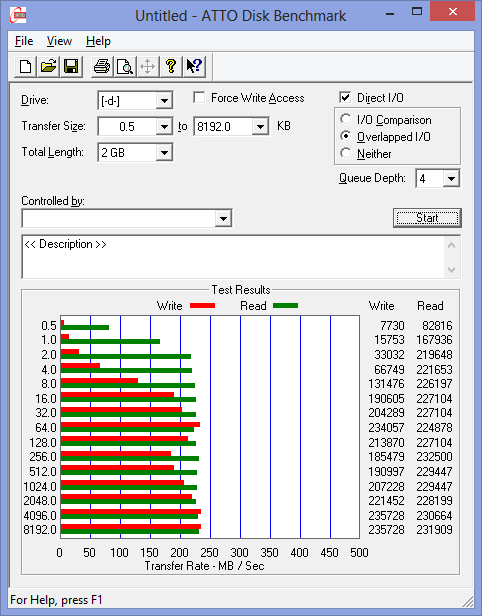
Task: Uncheck the Direct I/O checkbox
Action: click(345, 97)
